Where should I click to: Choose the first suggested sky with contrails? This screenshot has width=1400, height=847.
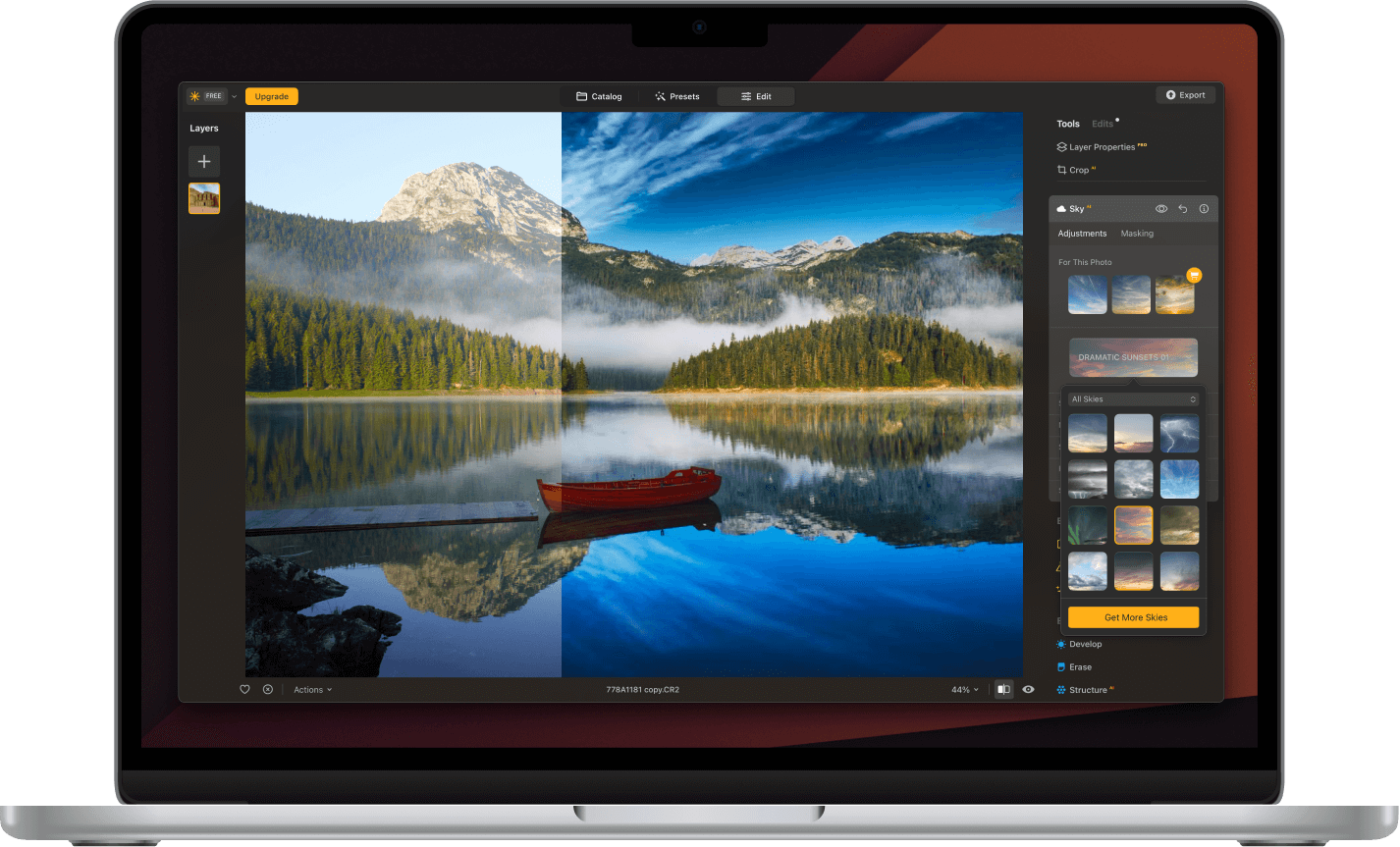1088,294
